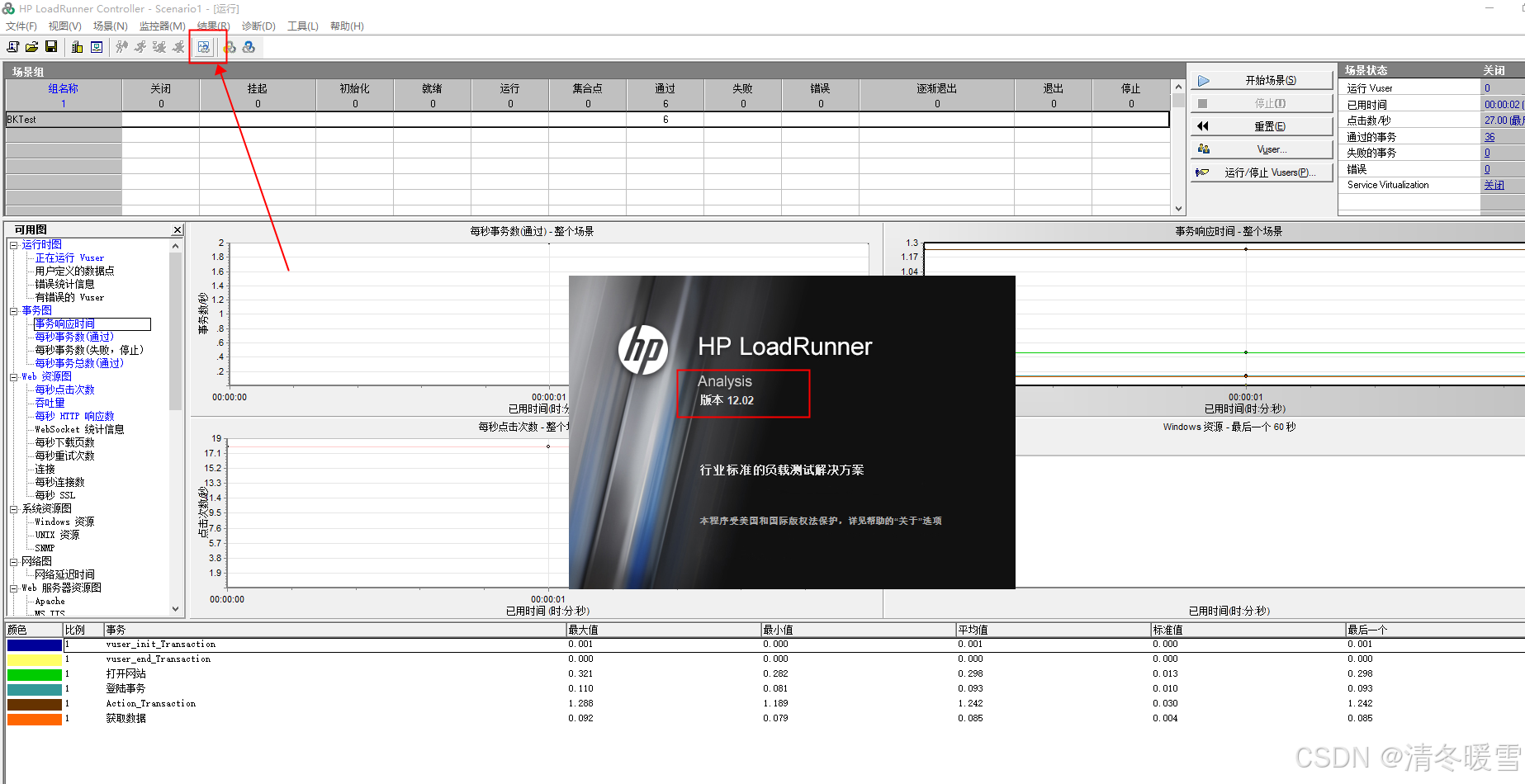Collapse the Web 资源图 tree node

coord(14,377)
